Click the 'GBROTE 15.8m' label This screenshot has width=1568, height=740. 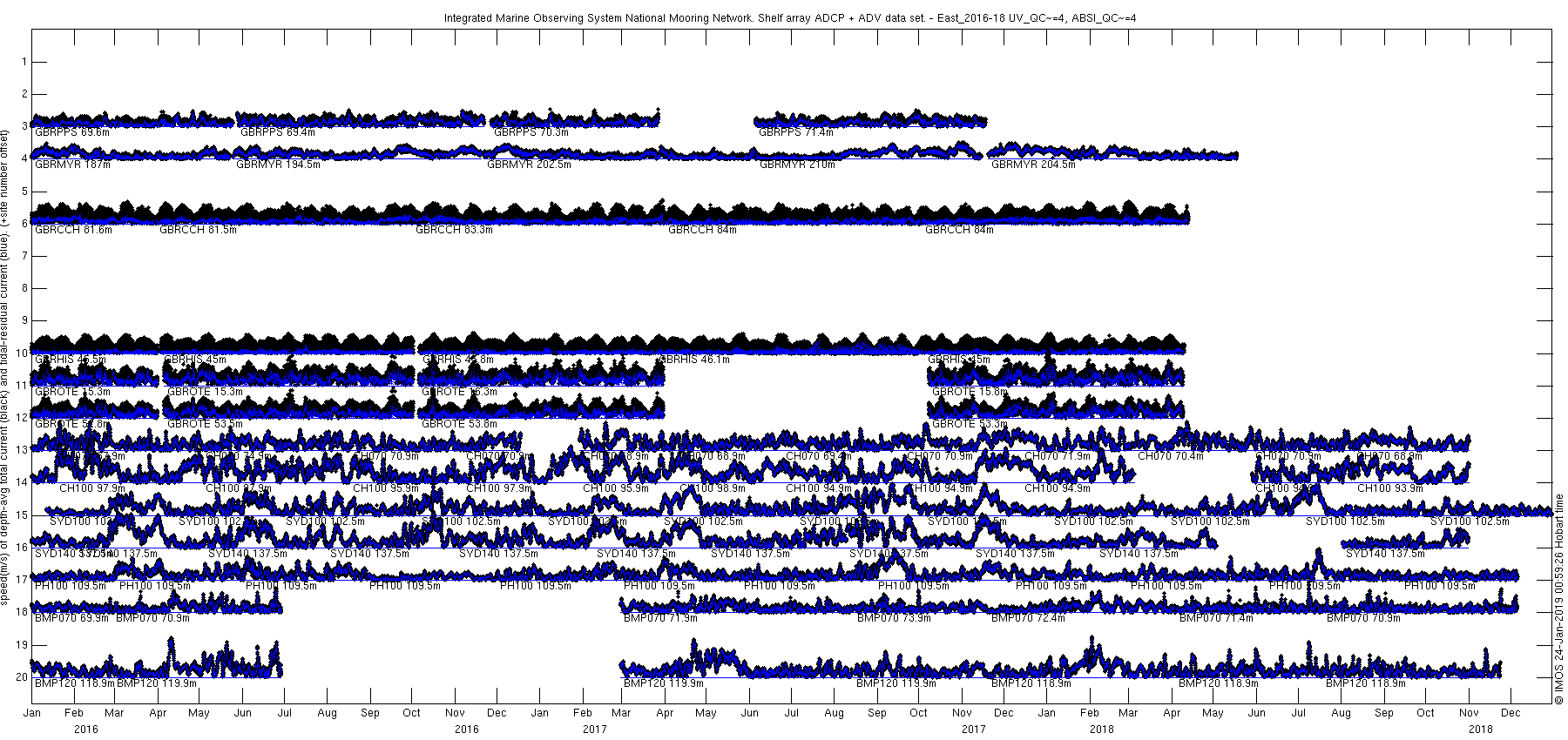click(969, 392)
